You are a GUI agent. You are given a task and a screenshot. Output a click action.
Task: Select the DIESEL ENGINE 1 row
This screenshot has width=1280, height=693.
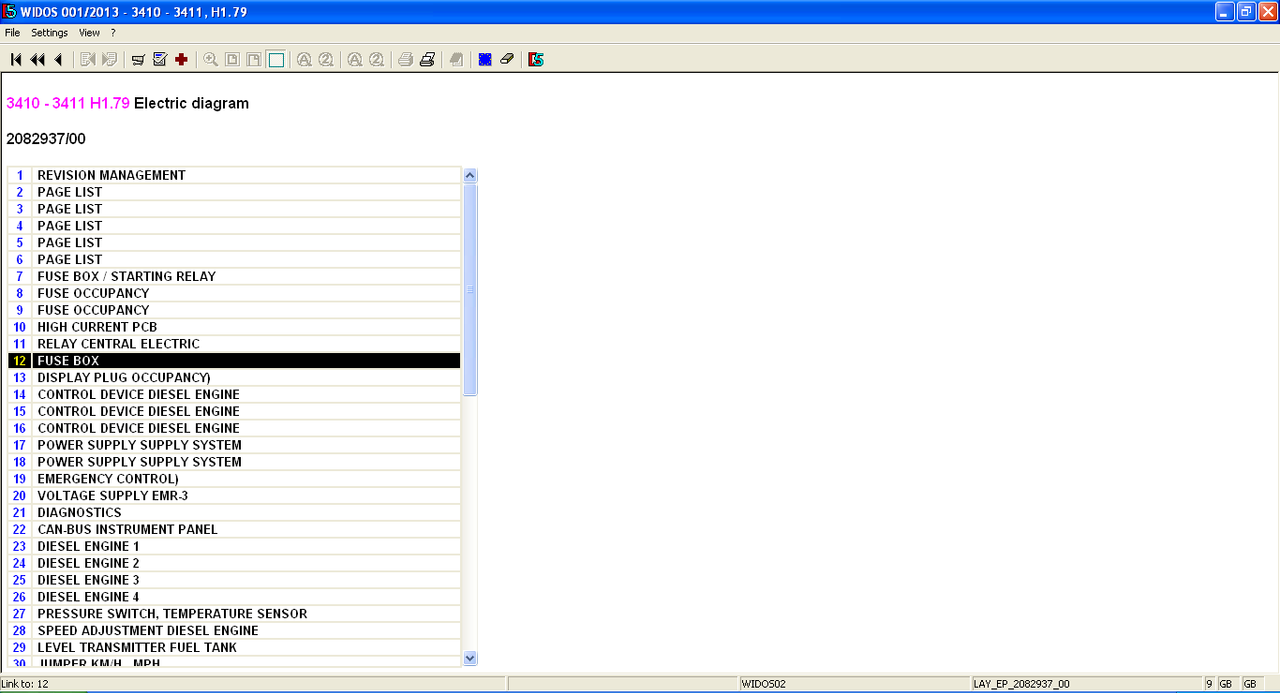click(x=234, y=547)
